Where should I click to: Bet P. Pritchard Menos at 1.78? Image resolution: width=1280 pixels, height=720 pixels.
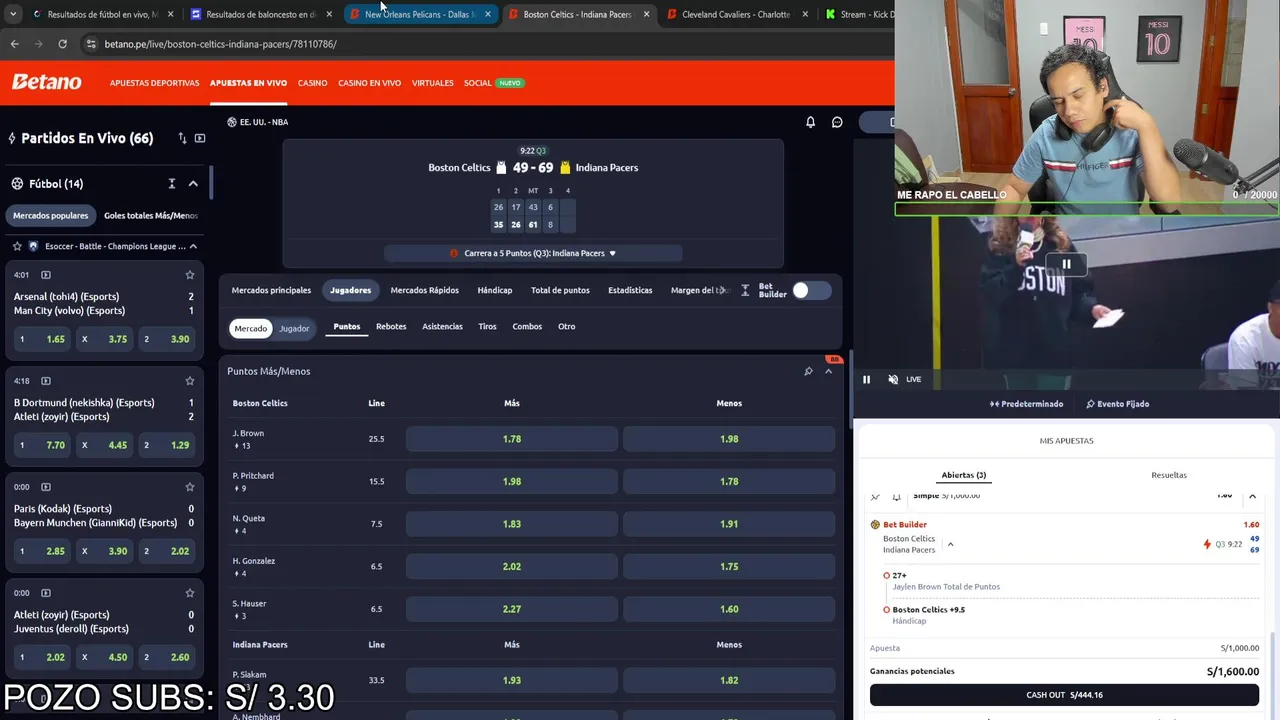click(x=729, y=481)
